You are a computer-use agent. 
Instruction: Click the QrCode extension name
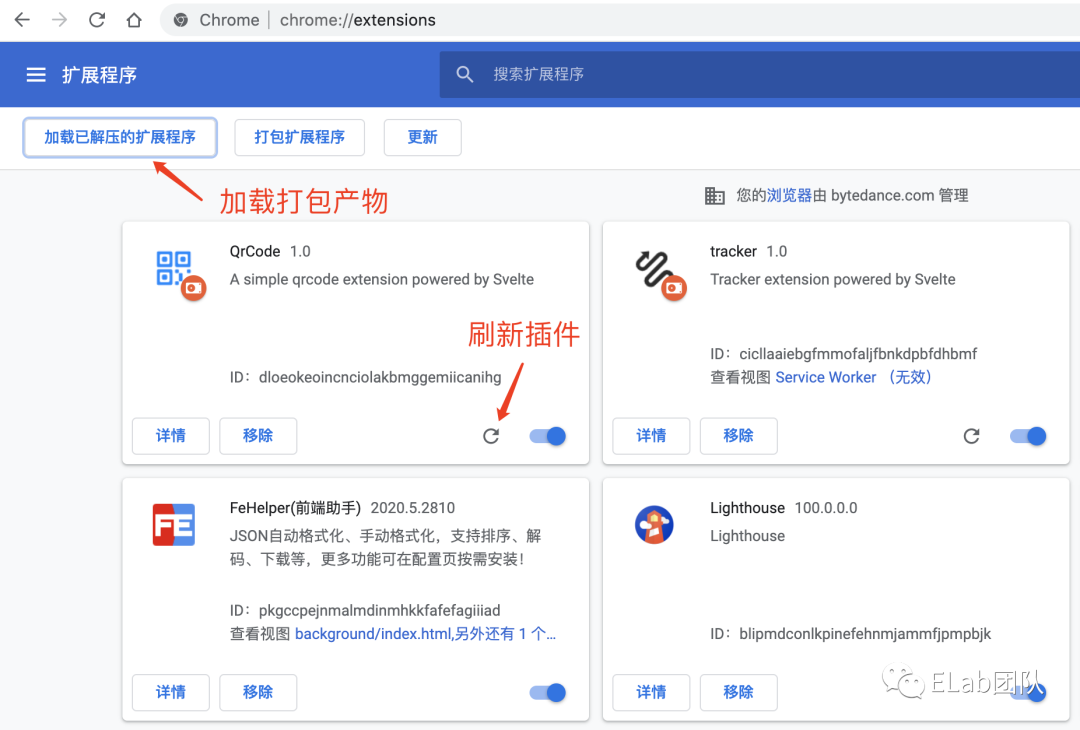(x=255, y=251)
